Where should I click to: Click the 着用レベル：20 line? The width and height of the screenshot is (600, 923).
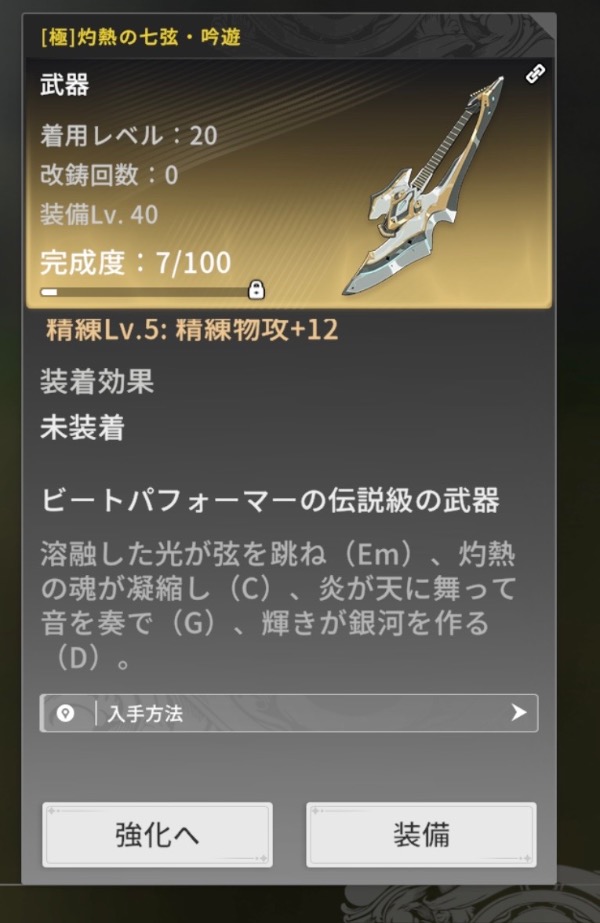(x=129, y=136)
